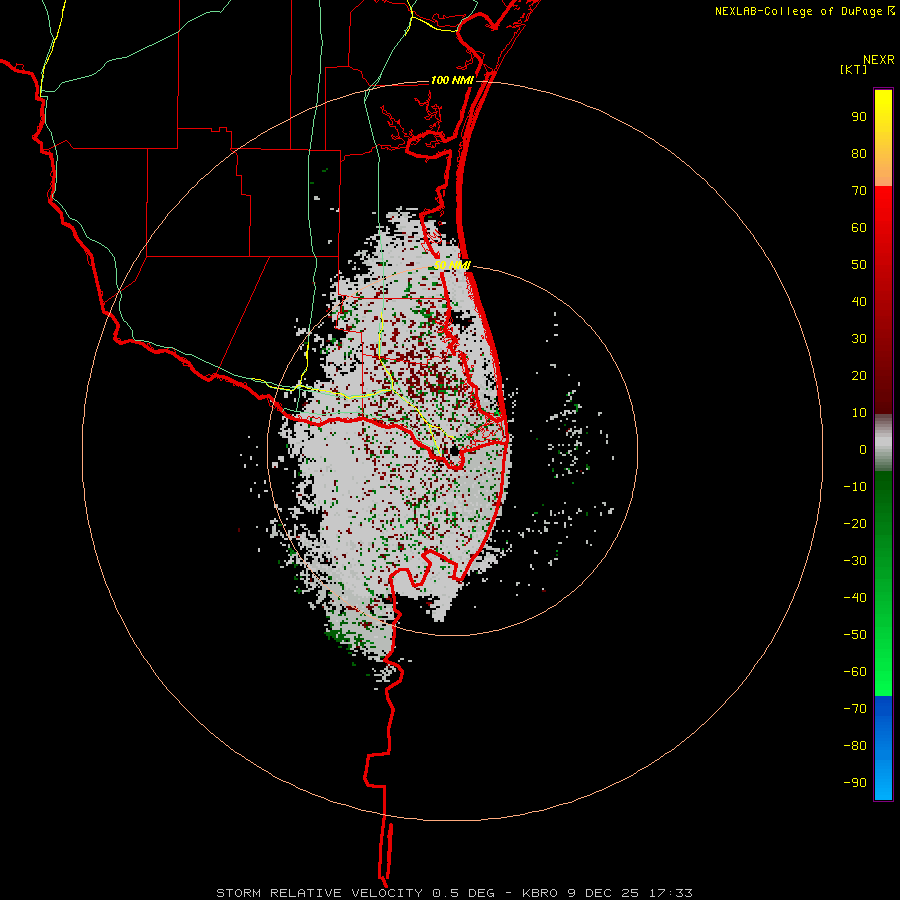Click the Storm Relative Velocity caption at the bottom
Screen dimensions: 900x900
point(455,893)
